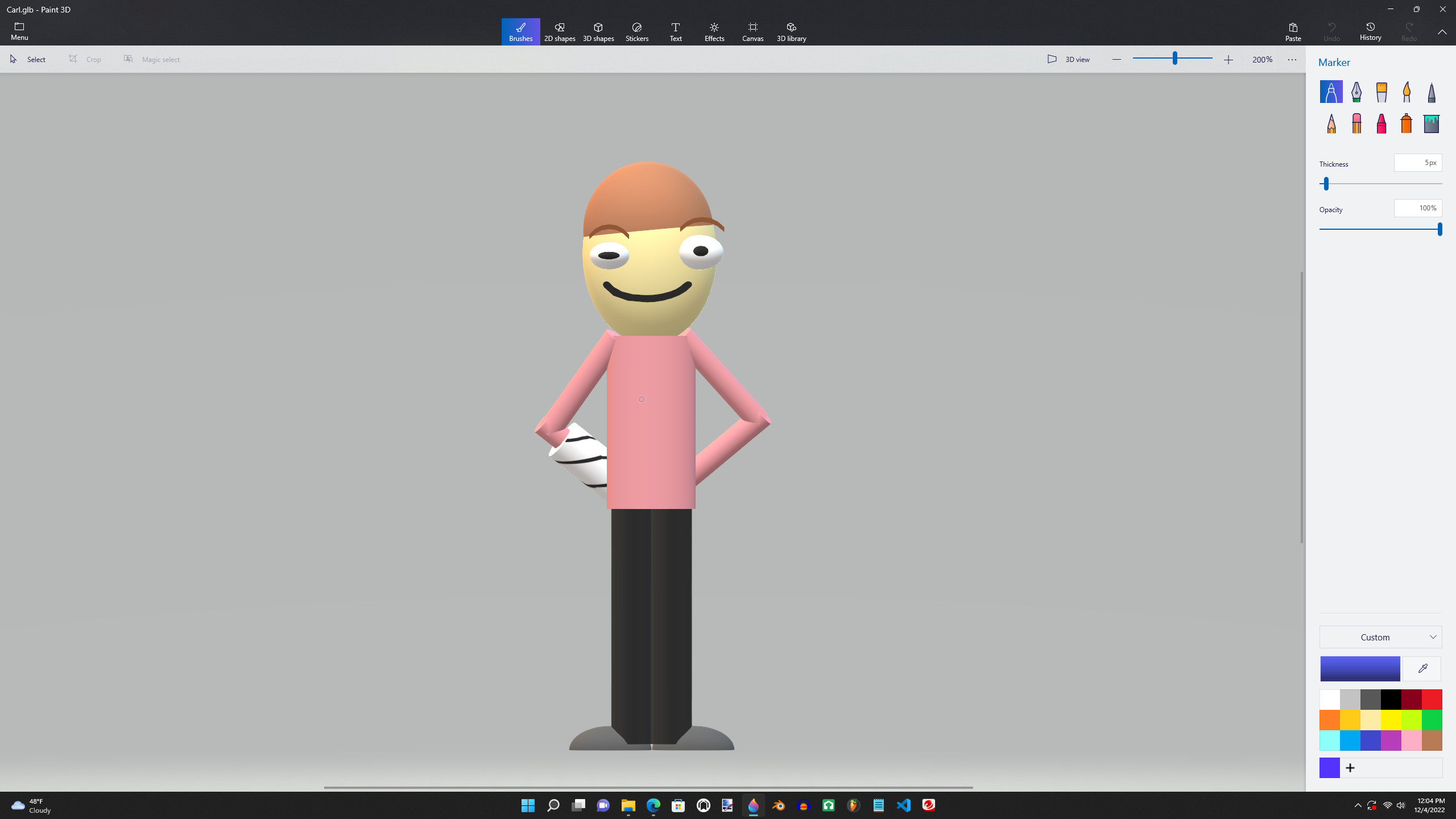Select the Calligraphy pen brush
This screenshot has height=819, width=1456.
(1357, 92)
